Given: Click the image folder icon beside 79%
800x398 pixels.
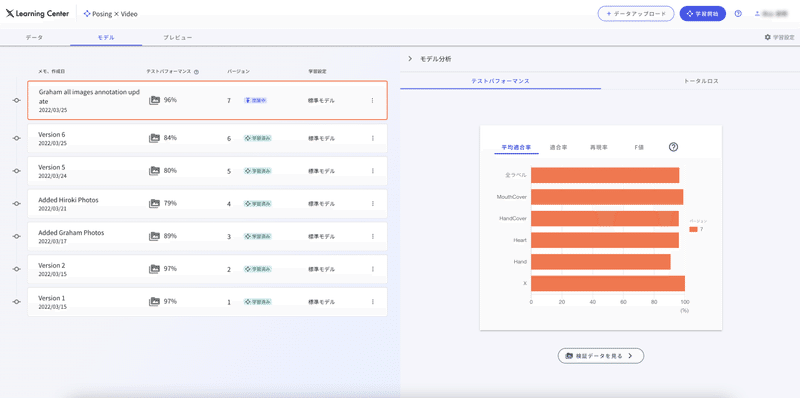Looking at the screenshot, I should coord(154,203).
